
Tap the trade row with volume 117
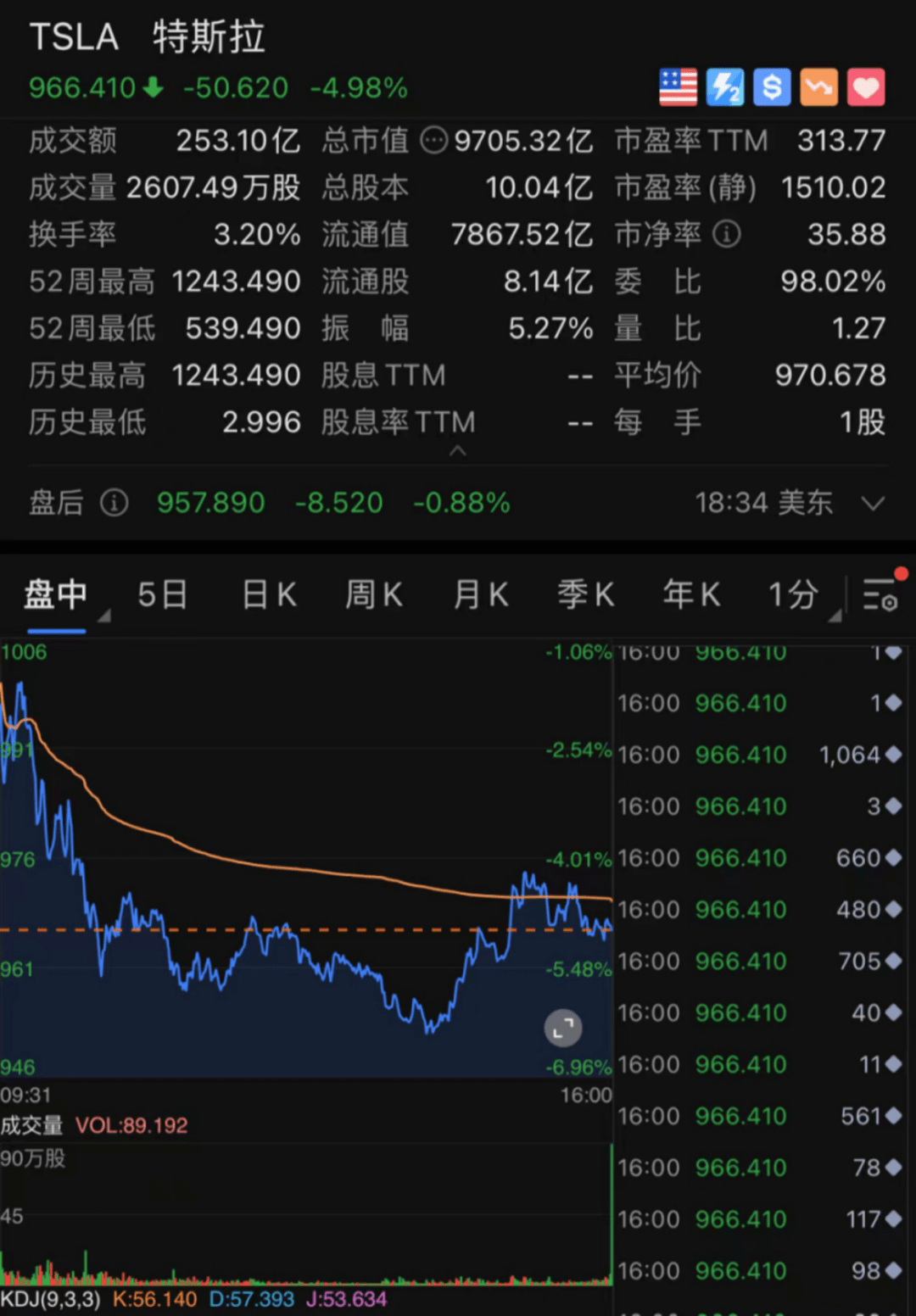(x=760, y=1219)
